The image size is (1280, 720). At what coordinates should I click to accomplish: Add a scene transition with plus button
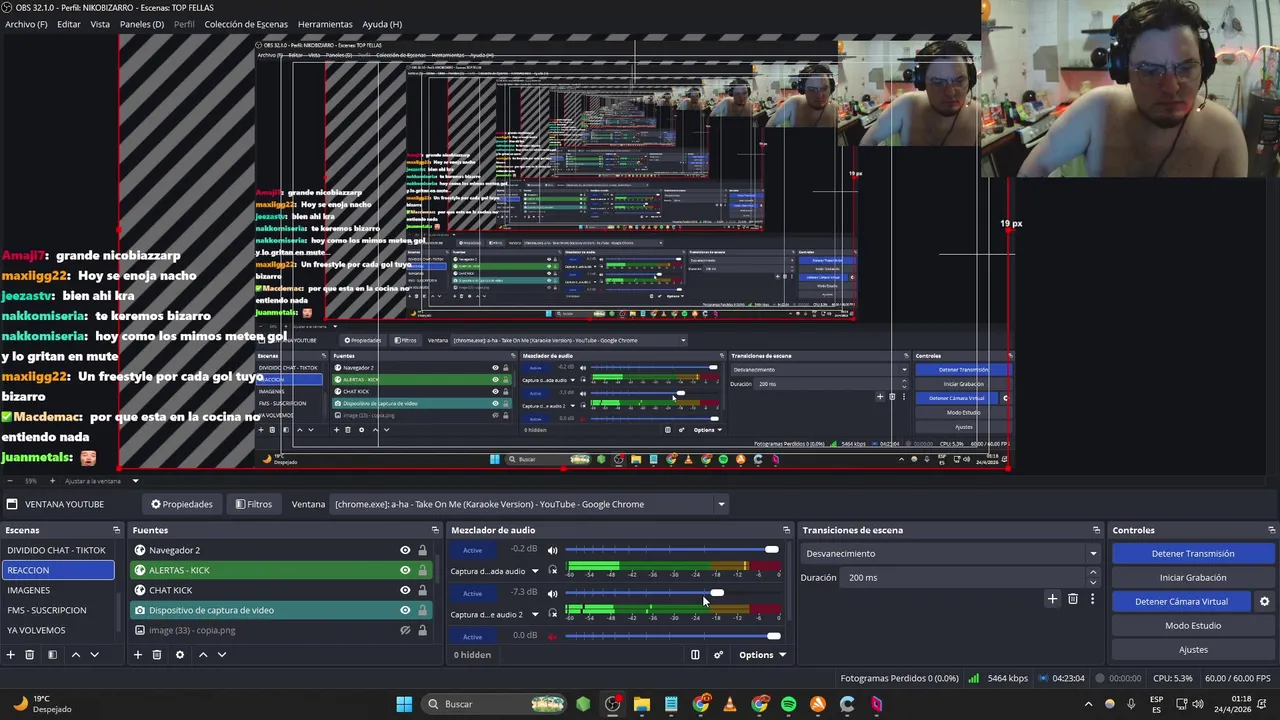[x=1052, y=599]
